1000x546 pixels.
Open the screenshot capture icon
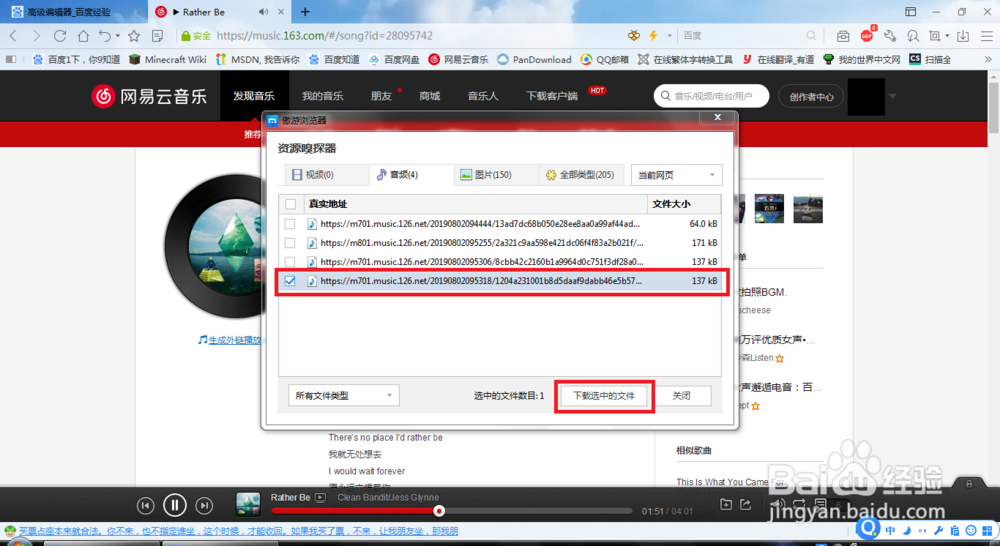(934, 36)
